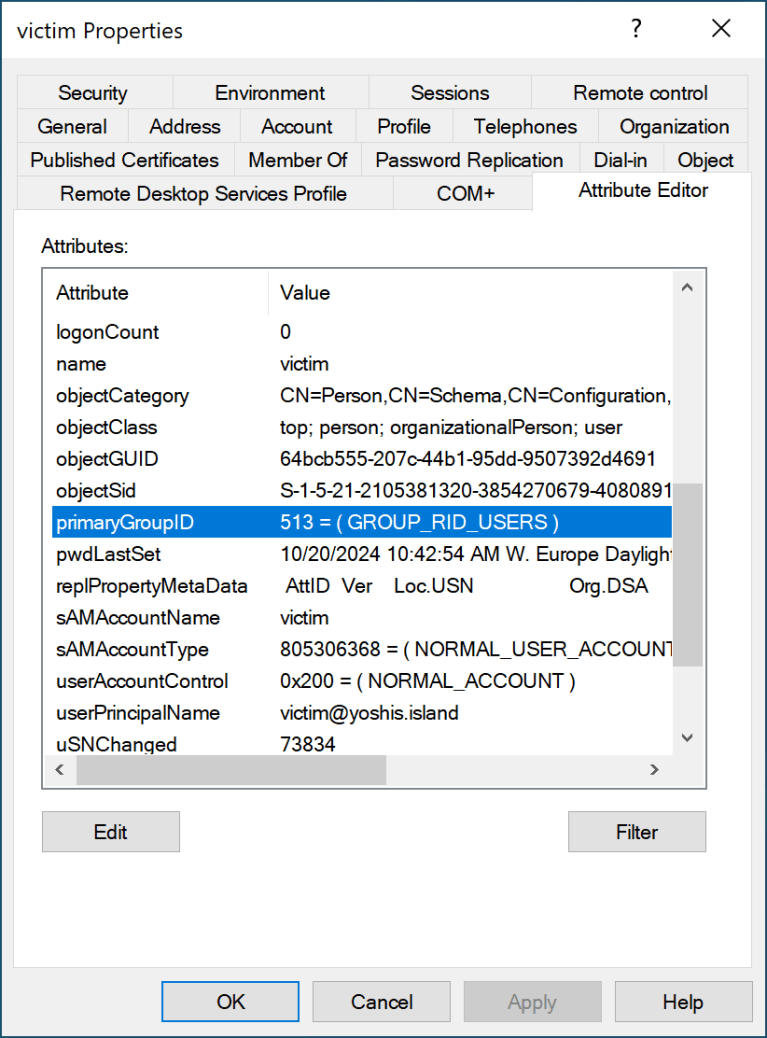767x1038 pixels.
Task: Click the vertical scrollbar down arrow
Action: (x=687, y=737)
